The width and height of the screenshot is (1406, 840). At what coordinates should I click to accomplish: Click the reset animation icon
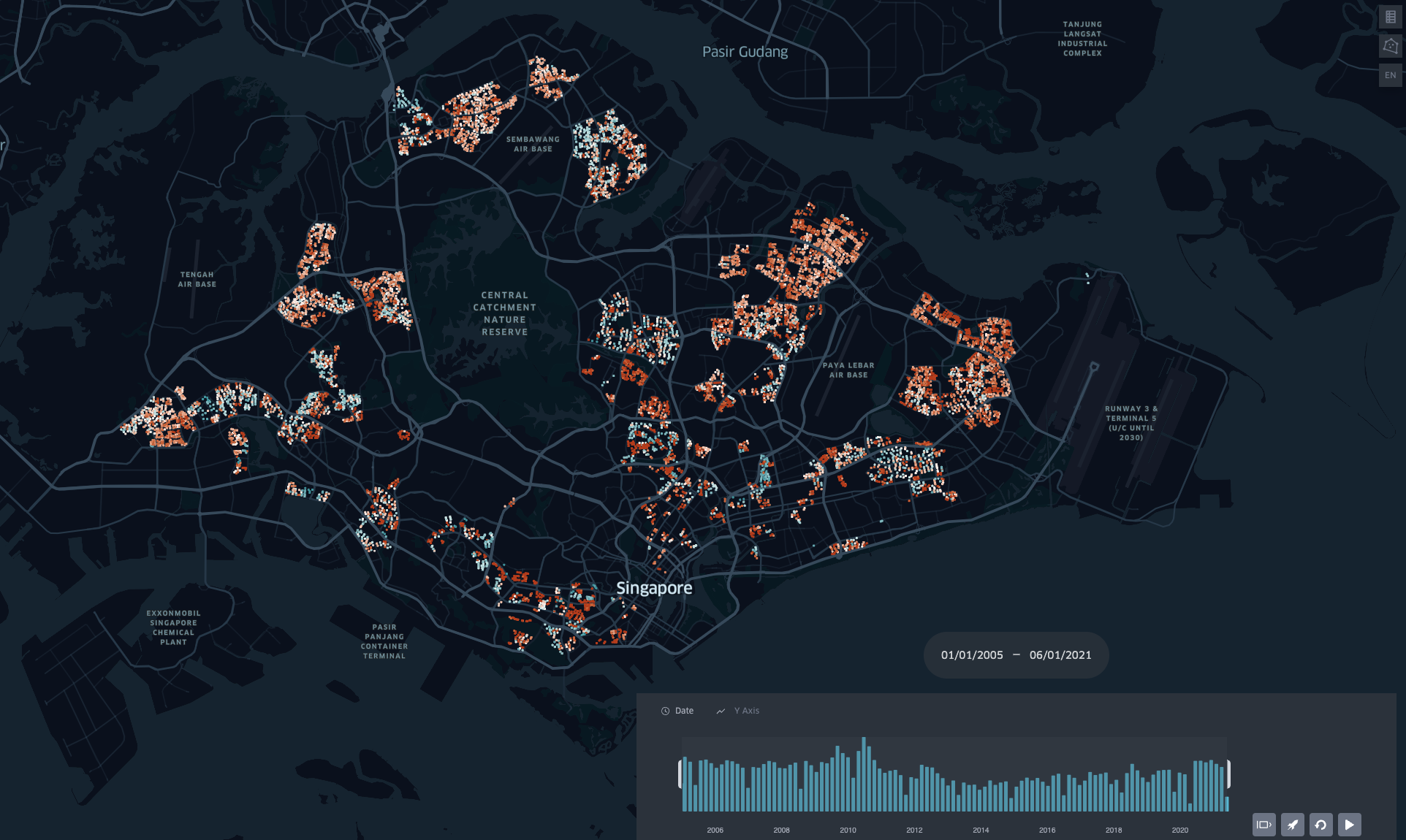tap(1320, 825)
